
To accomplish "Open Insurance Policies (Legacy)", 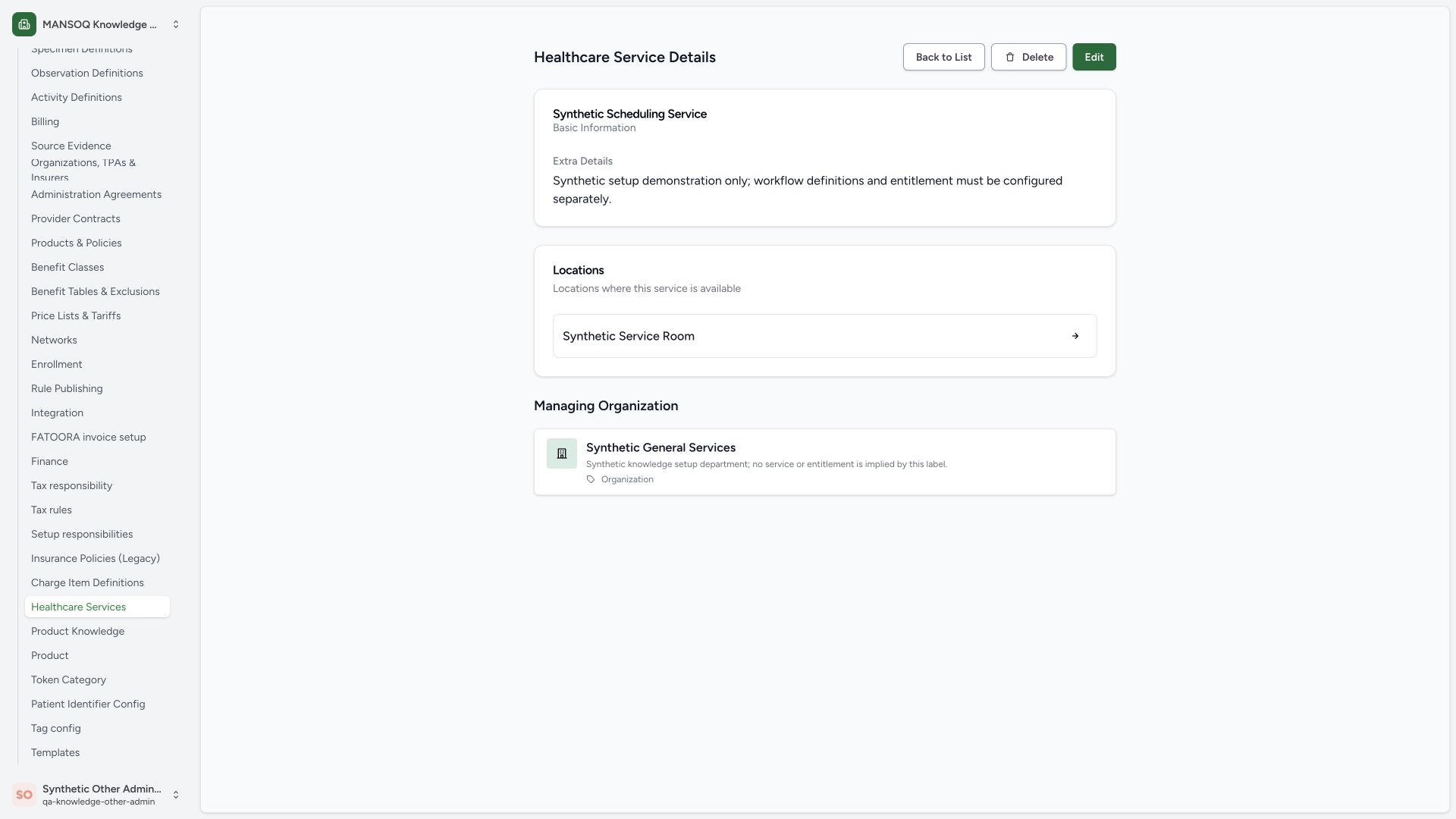I will (x=97, y=558).
